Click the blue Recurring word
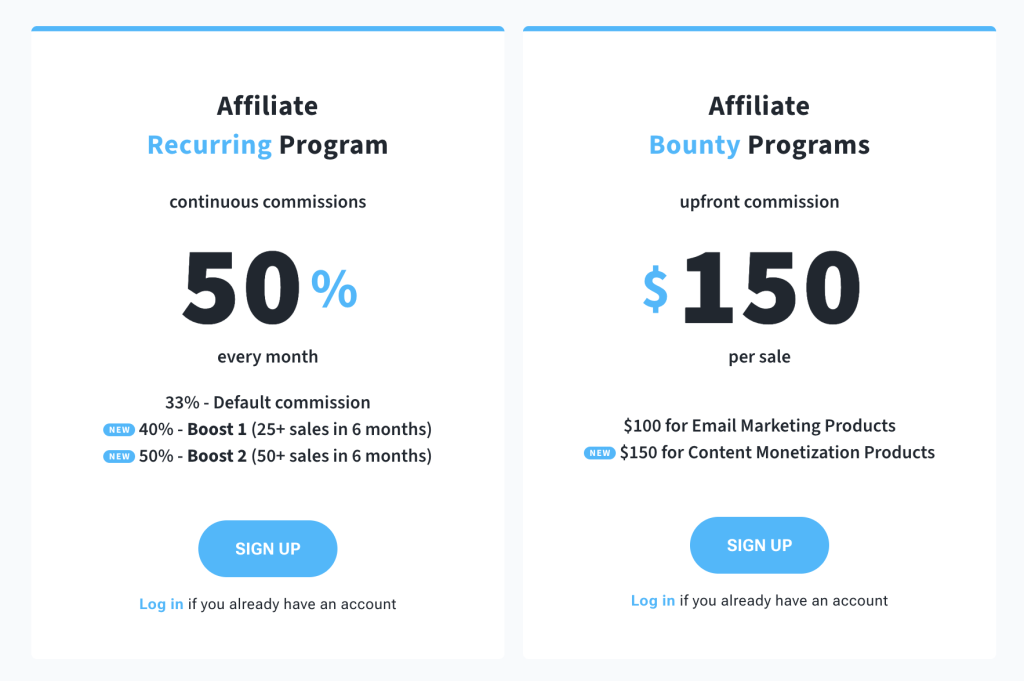Screen dimensions: 1024x681 tap(210, 145)
